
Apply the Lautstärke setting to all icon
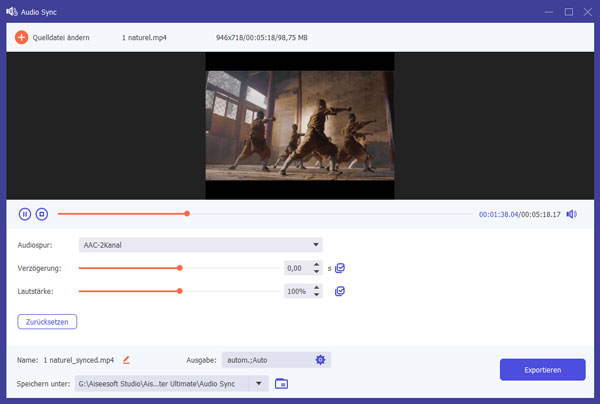tap(340, 291)
